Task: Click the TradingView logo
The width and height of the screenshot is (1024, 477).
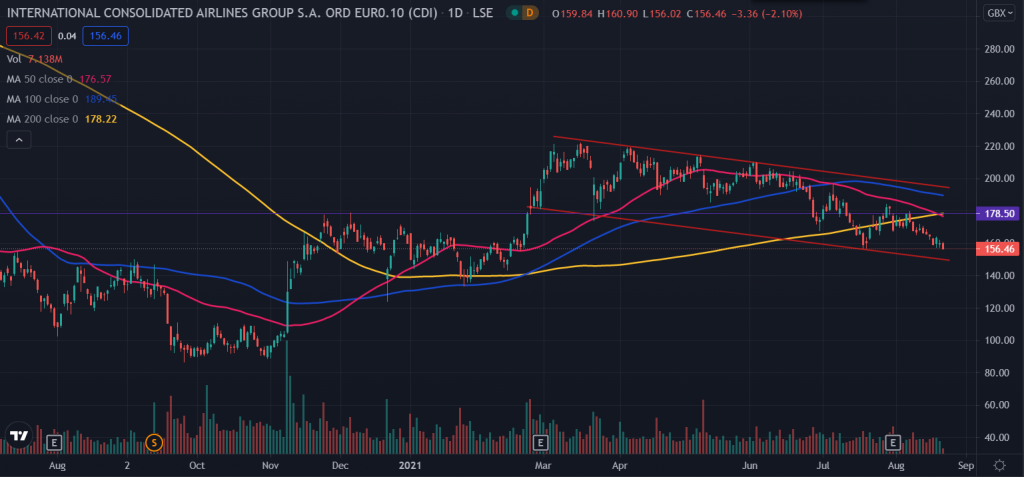Action: [18, 437]
